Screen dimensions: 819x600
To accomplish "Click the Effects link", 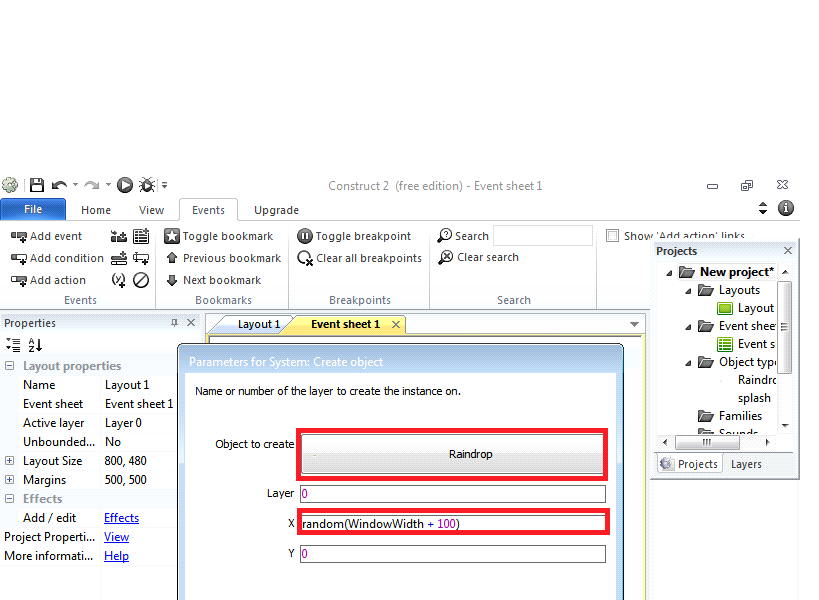I will (x=121, y=518).
